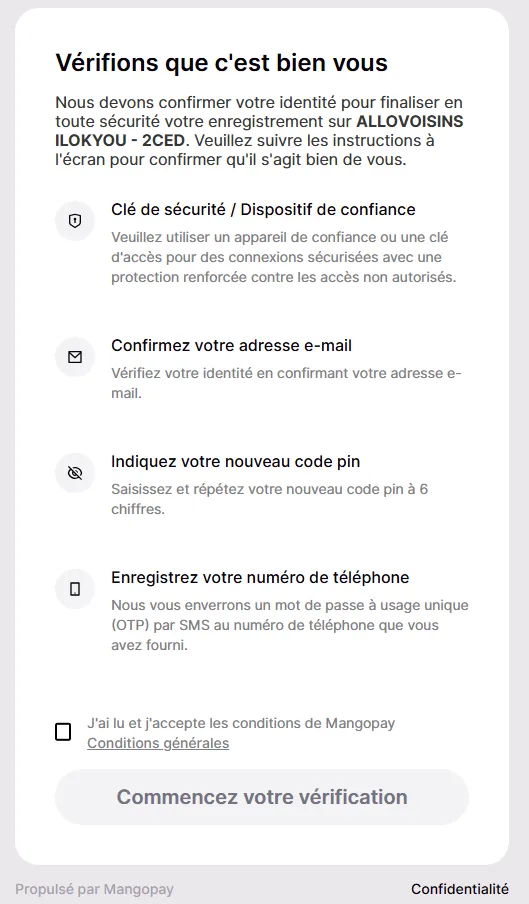The width and height of the screenshot is (529, 904).
Task: Click the J'ai lu et j'accepte label text
Action: pos(241,723)
